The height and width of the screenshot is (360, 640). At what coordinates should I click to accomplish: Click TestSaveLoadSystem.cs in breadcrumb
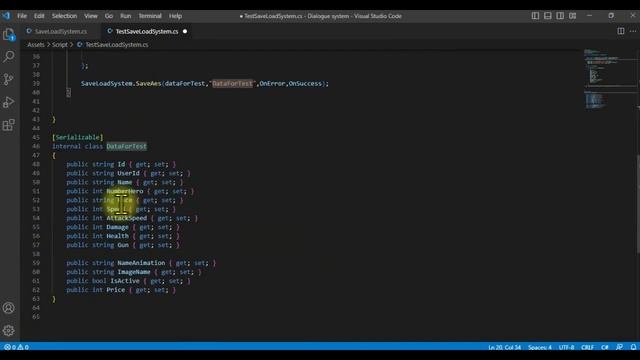pyautogui.click(x=117, y=44)
